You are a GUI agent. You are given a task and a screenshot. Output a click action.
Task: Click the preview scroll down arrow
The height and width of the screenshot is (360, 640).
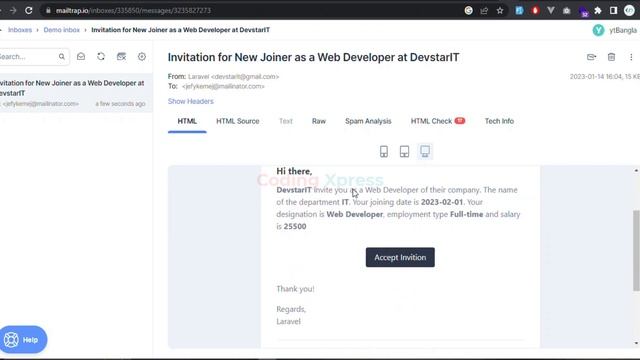click(x=636, y=343)
